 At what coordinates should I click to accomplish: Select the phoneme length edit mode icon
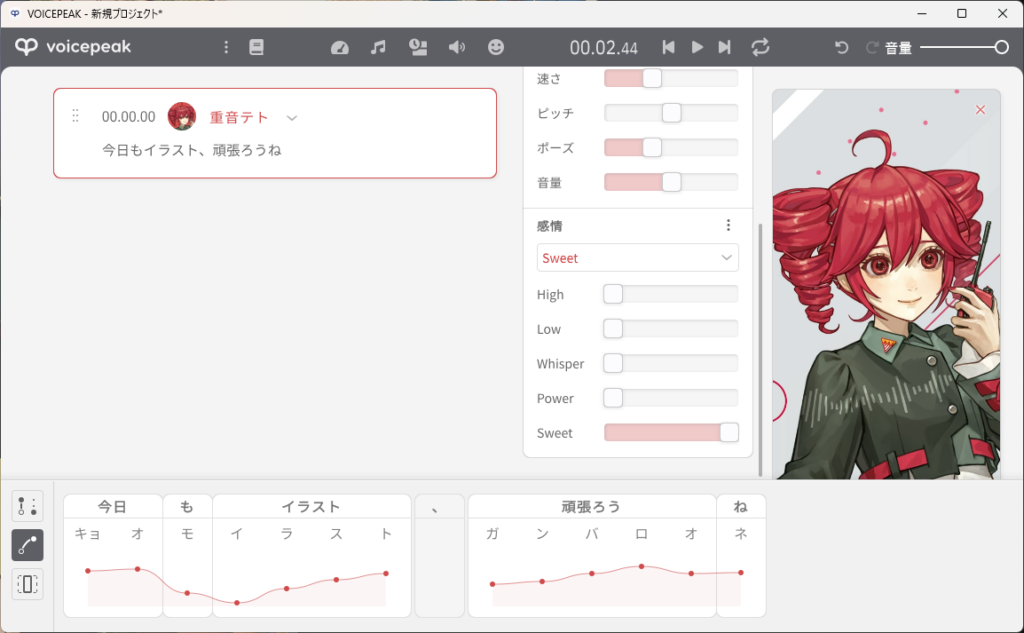(x=27, y=584)
